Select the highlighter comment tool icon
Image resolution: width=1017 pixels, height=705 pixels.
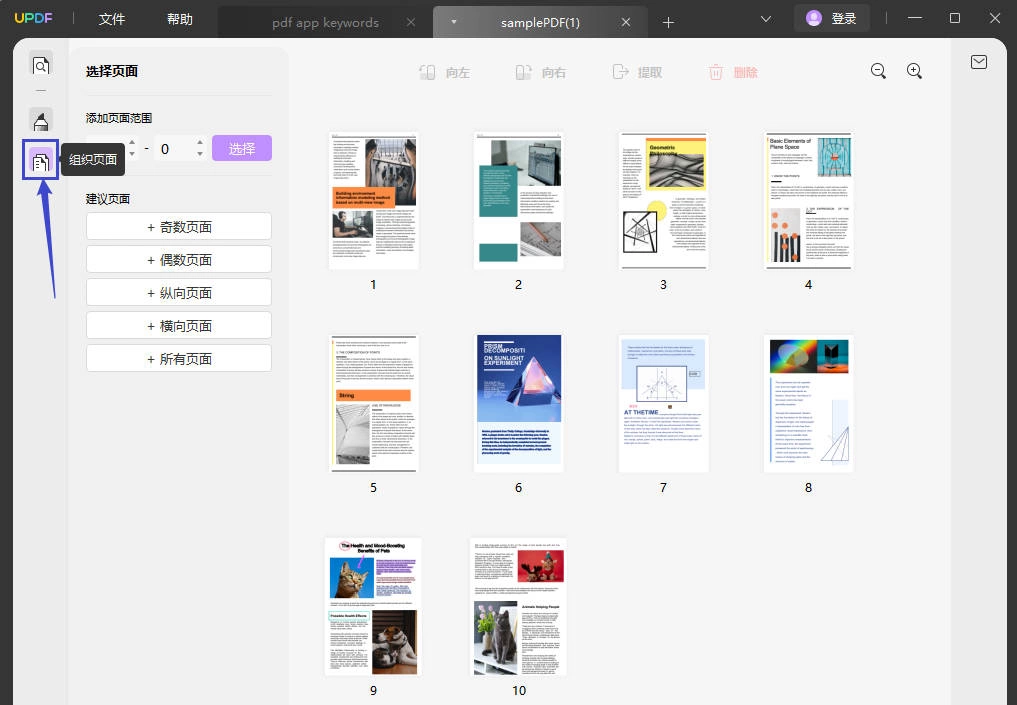click(41, 121)
